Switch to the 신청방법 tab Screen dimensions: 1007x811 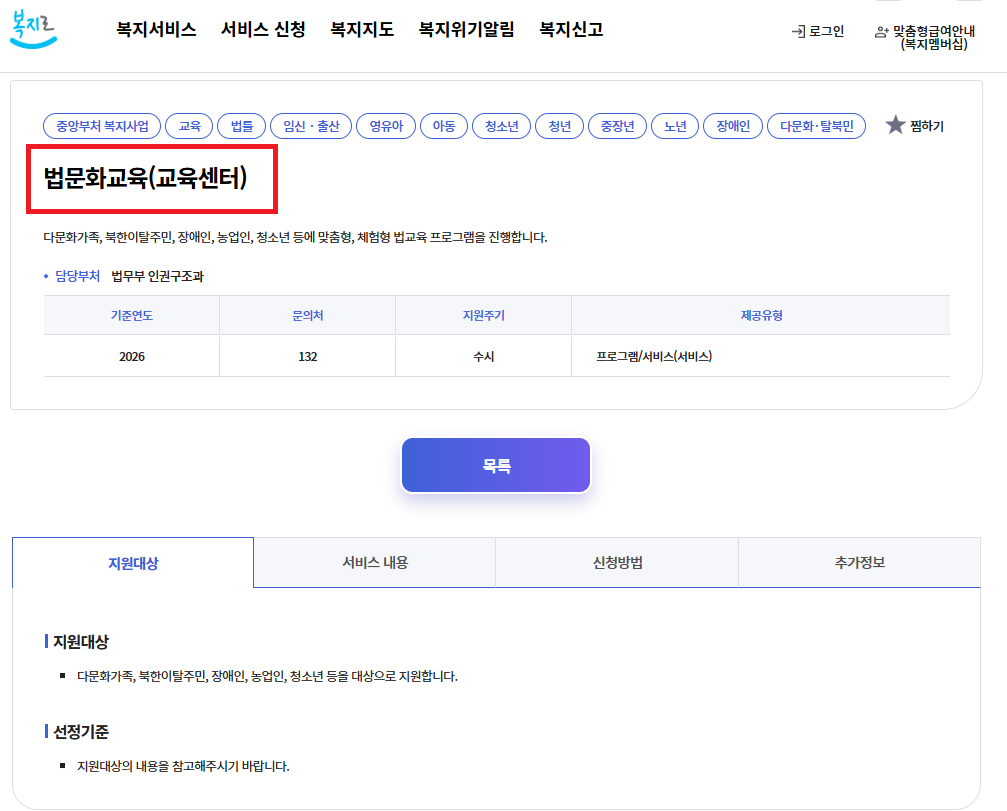[x=617, y=562]
